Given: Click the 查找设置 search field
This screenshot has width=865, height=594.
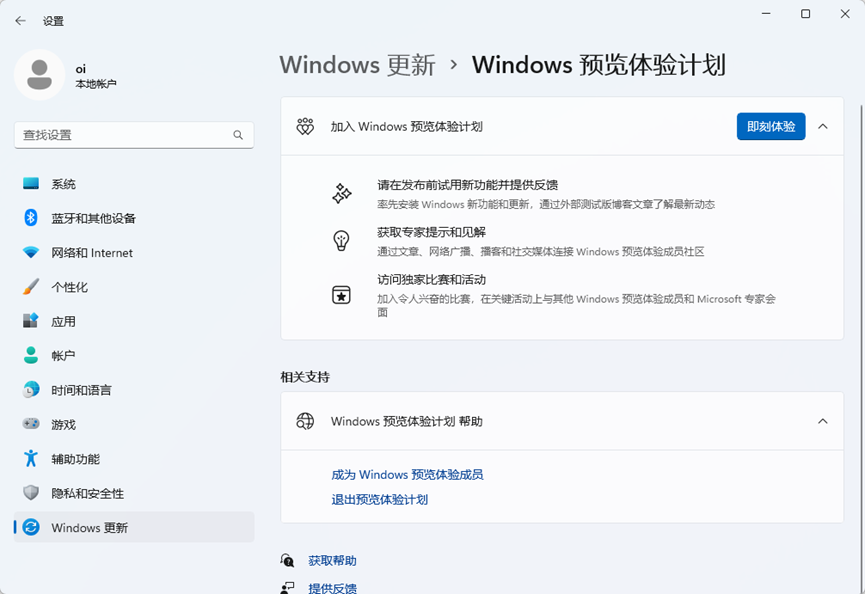Looking at the screenshot, I should coord(134,135).
